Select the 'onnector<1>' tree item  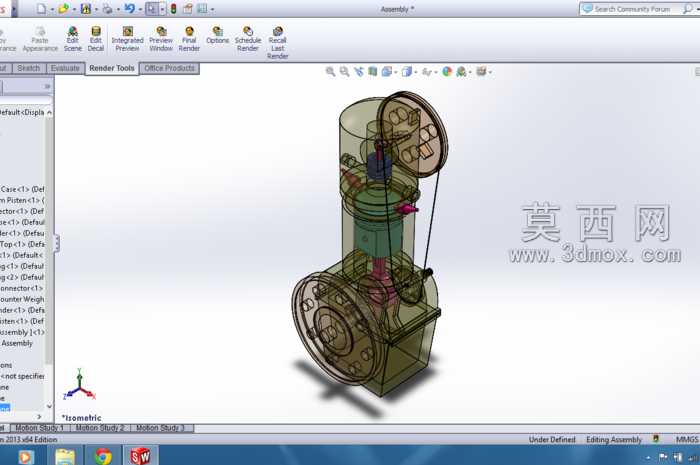point(22,288)
